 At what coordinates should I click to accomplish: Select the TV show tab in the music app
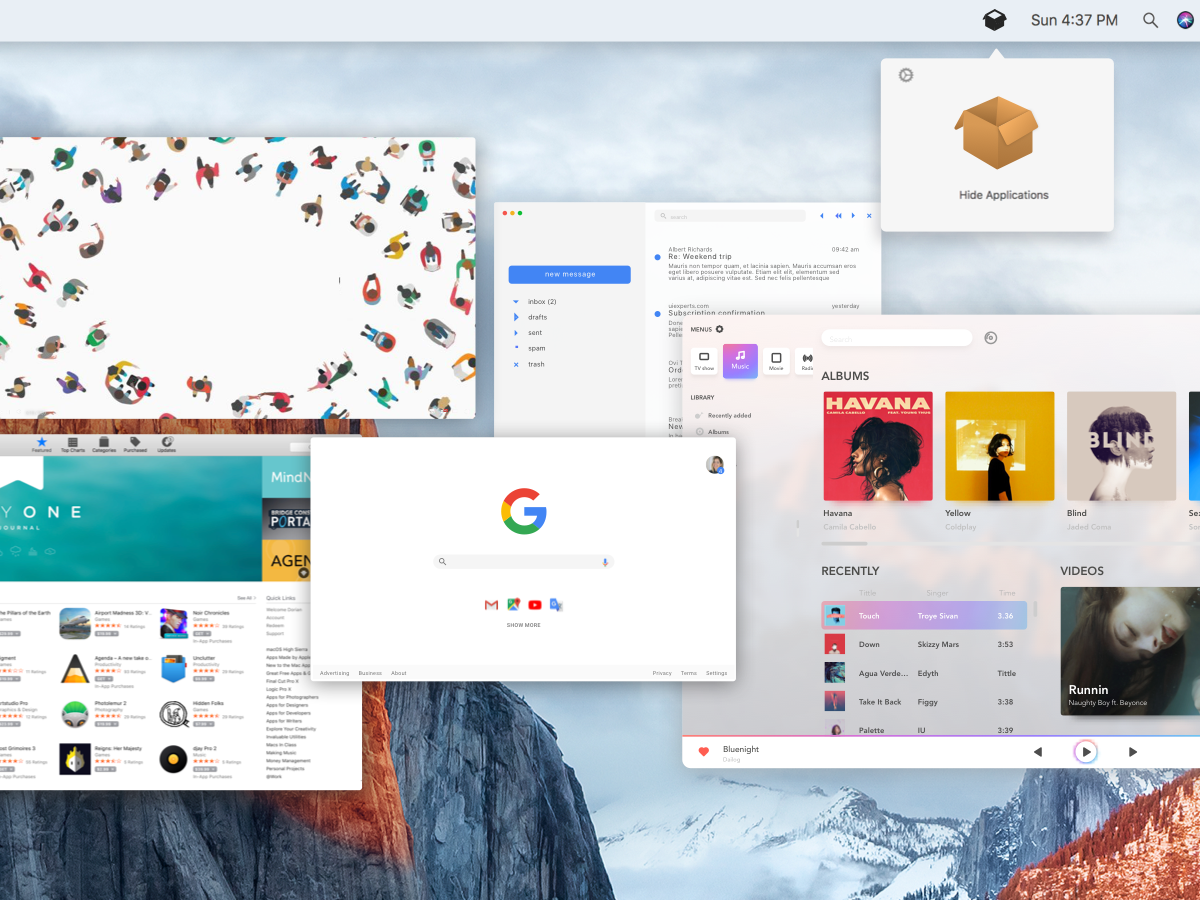click(704, 361)
